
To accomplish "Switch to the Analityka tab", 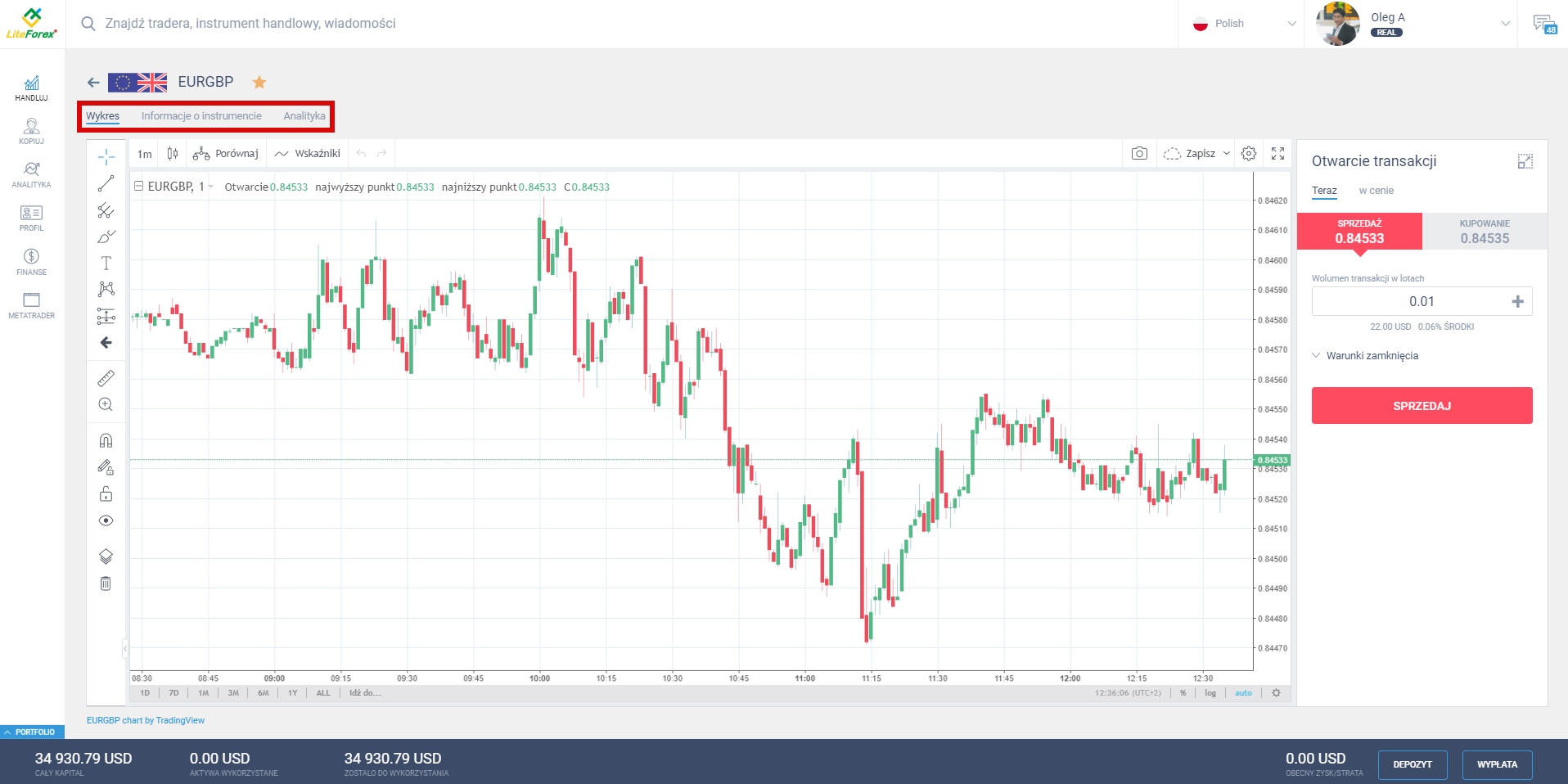I will pos(304,115).
